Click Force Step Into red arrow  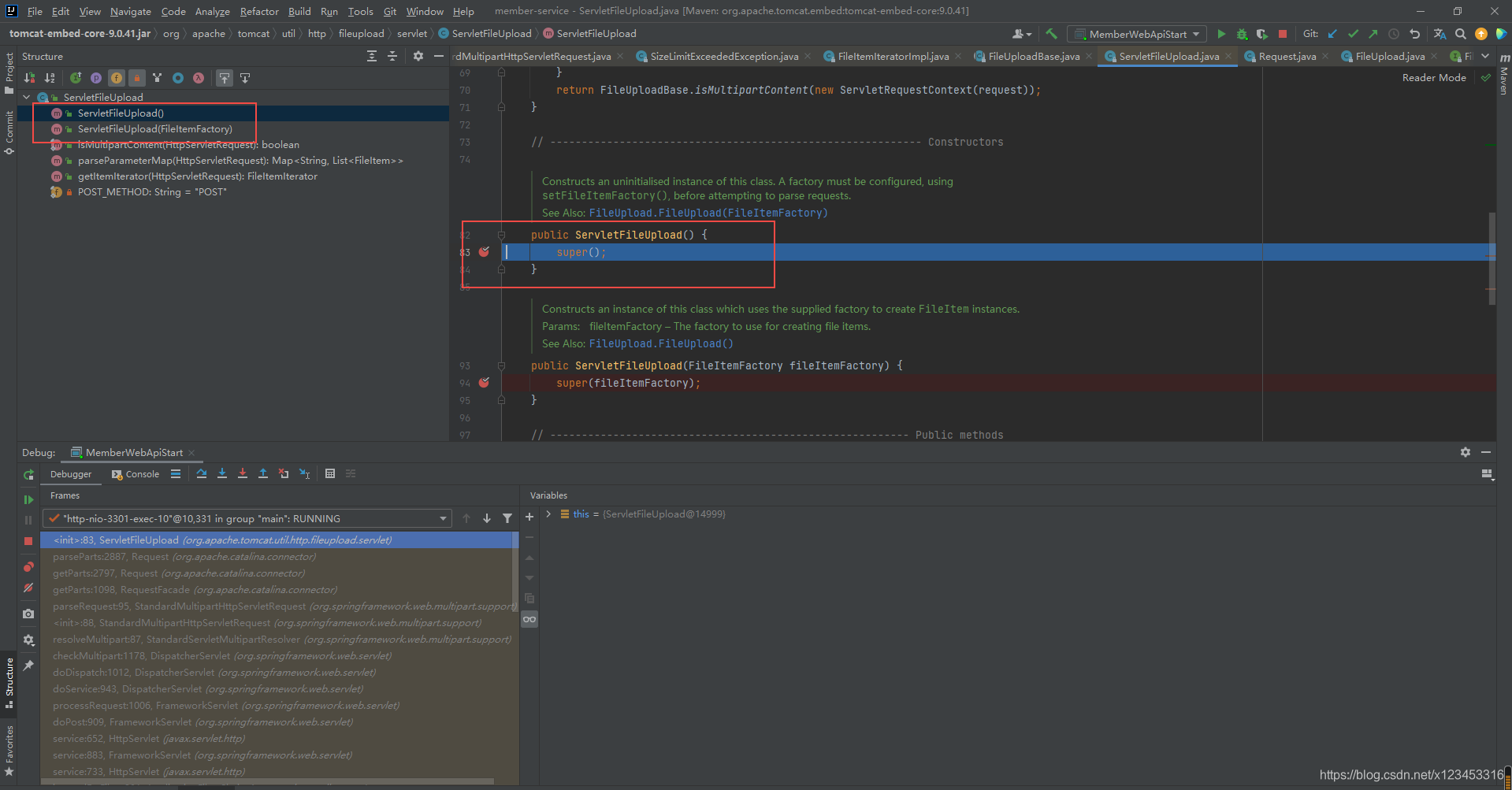point(243,473)
